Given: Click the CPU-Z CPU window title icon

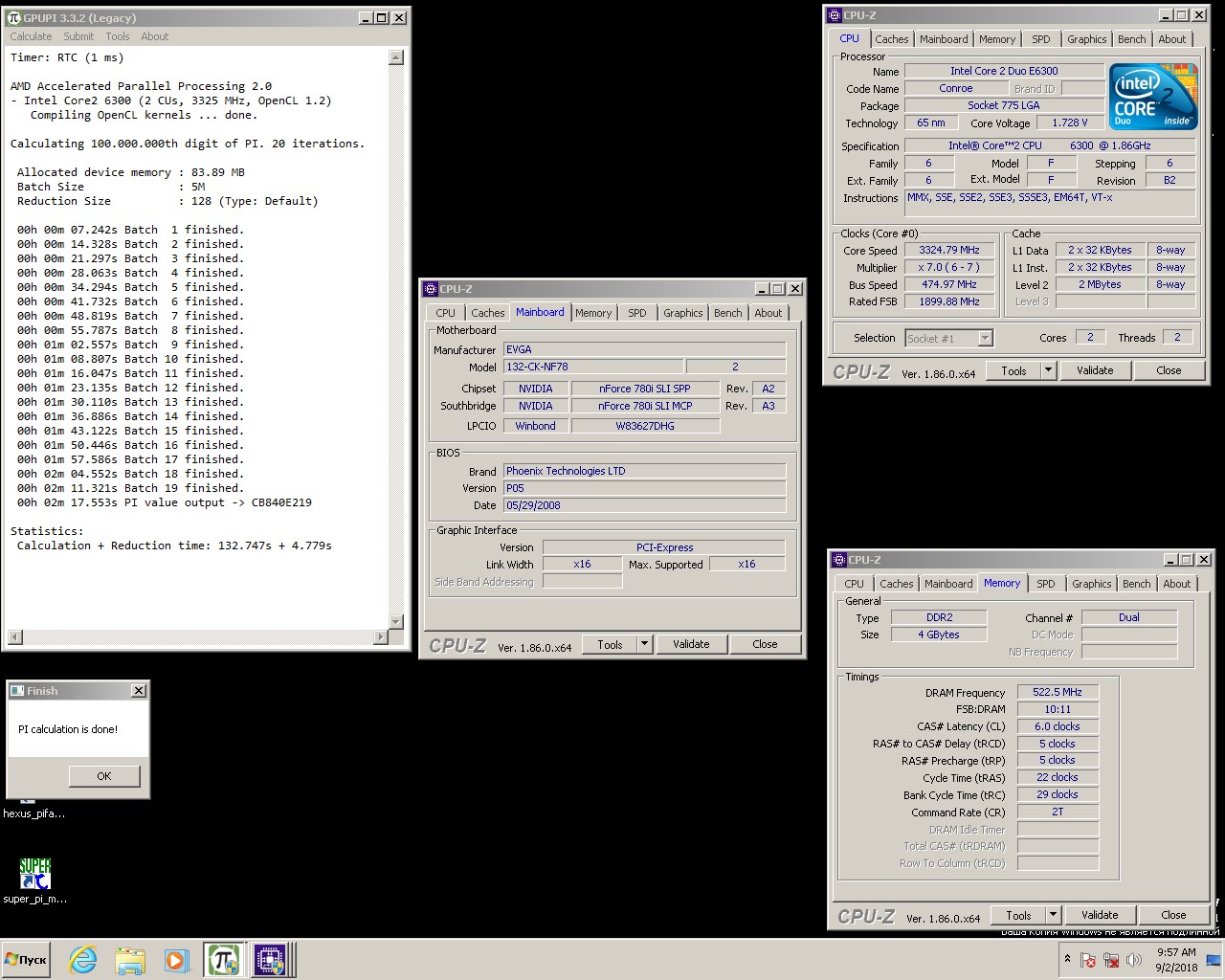Looking at the screenshot, I should (x=834, y=15).
